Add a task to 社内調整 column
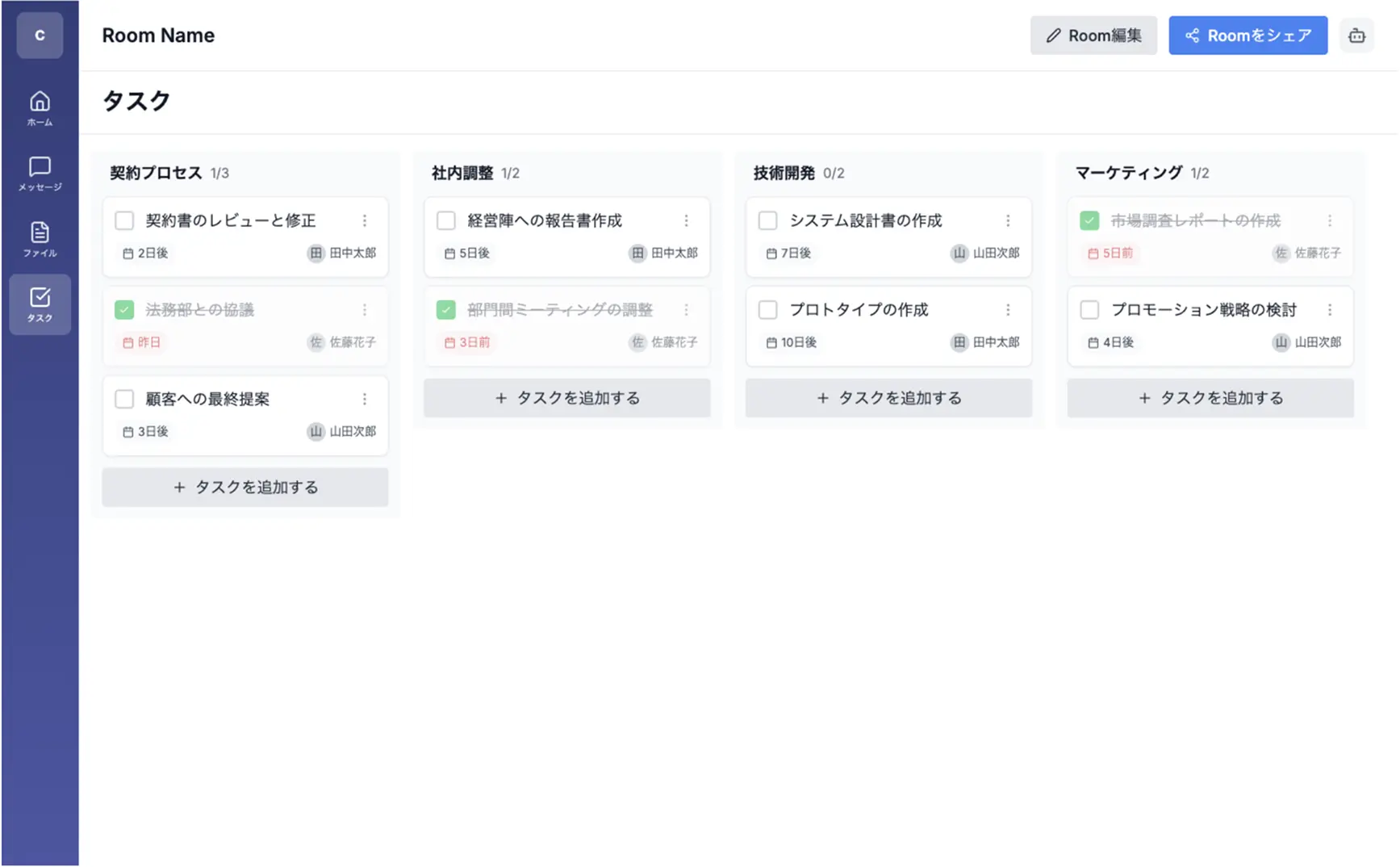Image resolution: width=1400 pixels, height=867 pixels. point(566,398)
